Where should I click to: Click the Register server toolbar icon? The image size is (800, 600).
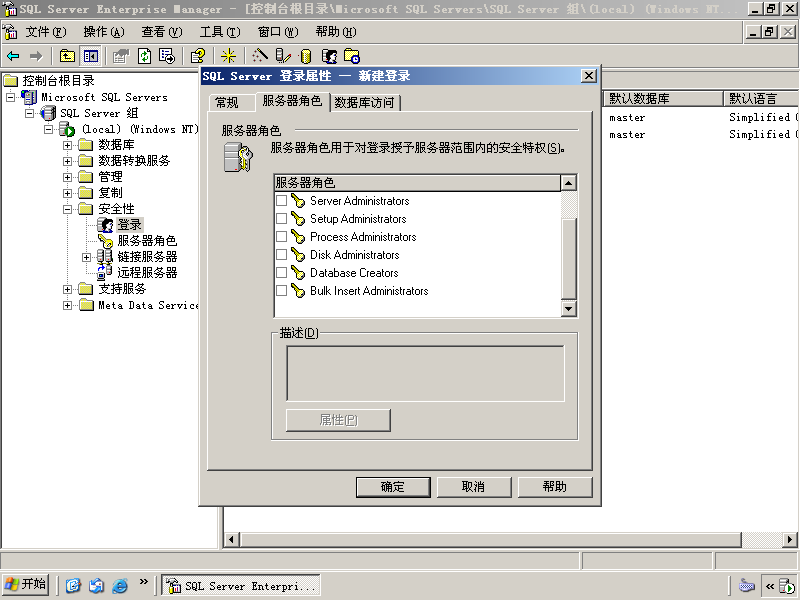(282, 56)
